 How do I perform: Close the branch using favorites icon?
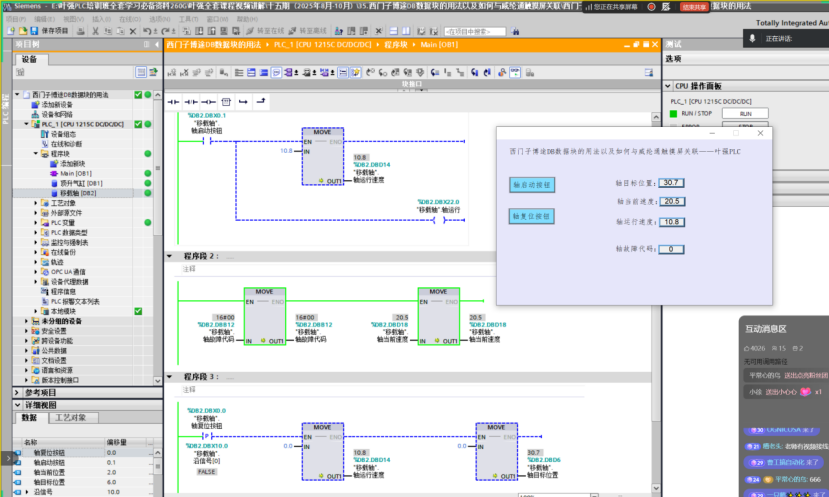[261, 101]
